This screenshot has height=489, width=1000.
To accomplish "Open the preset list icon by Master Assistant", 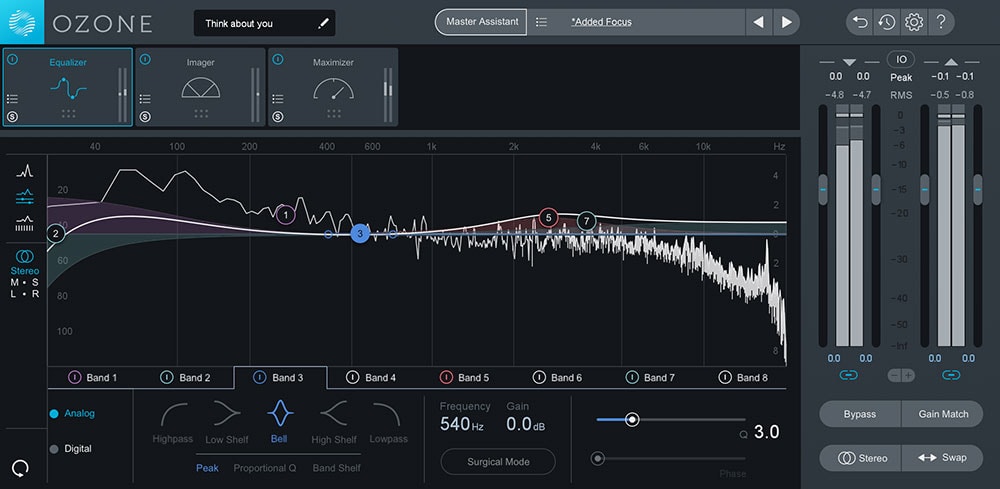I will click(x=541, y=22).
